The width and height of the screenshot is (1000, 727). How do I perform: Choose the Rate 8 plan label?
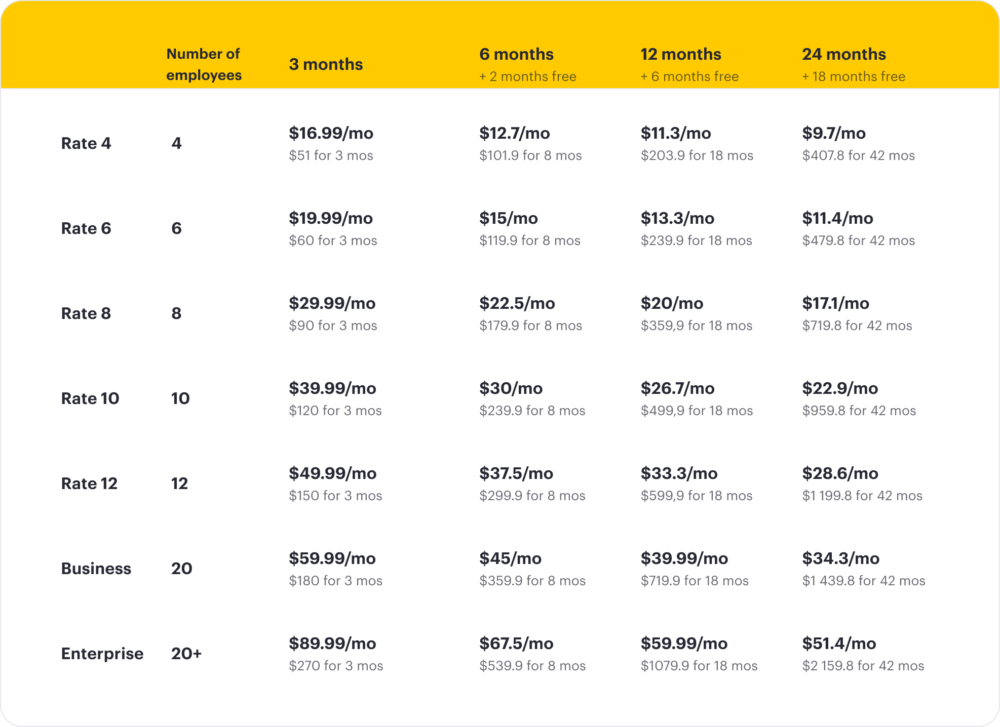pos(85,313)
